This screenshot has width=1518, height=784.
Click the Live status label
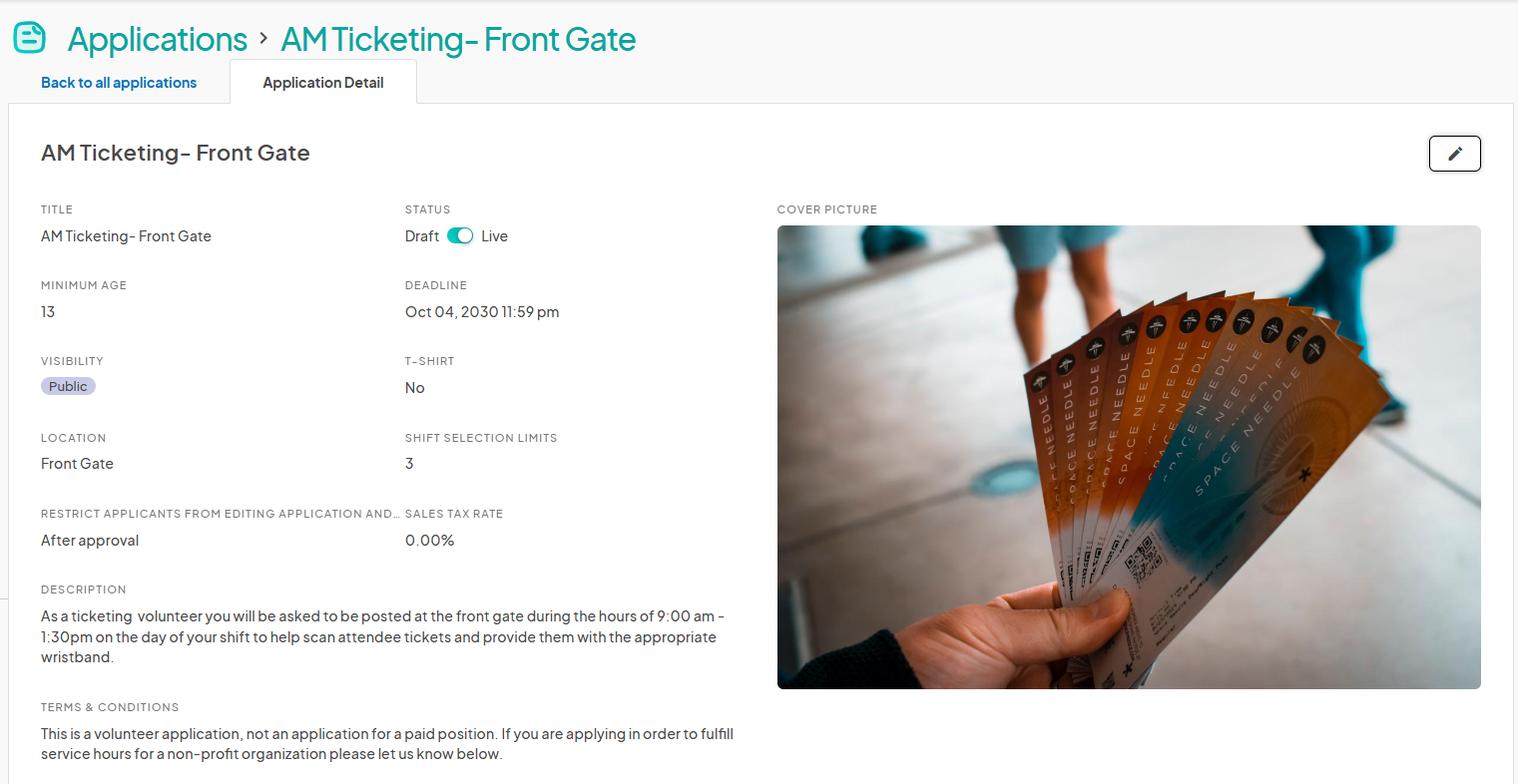point(494,236)
